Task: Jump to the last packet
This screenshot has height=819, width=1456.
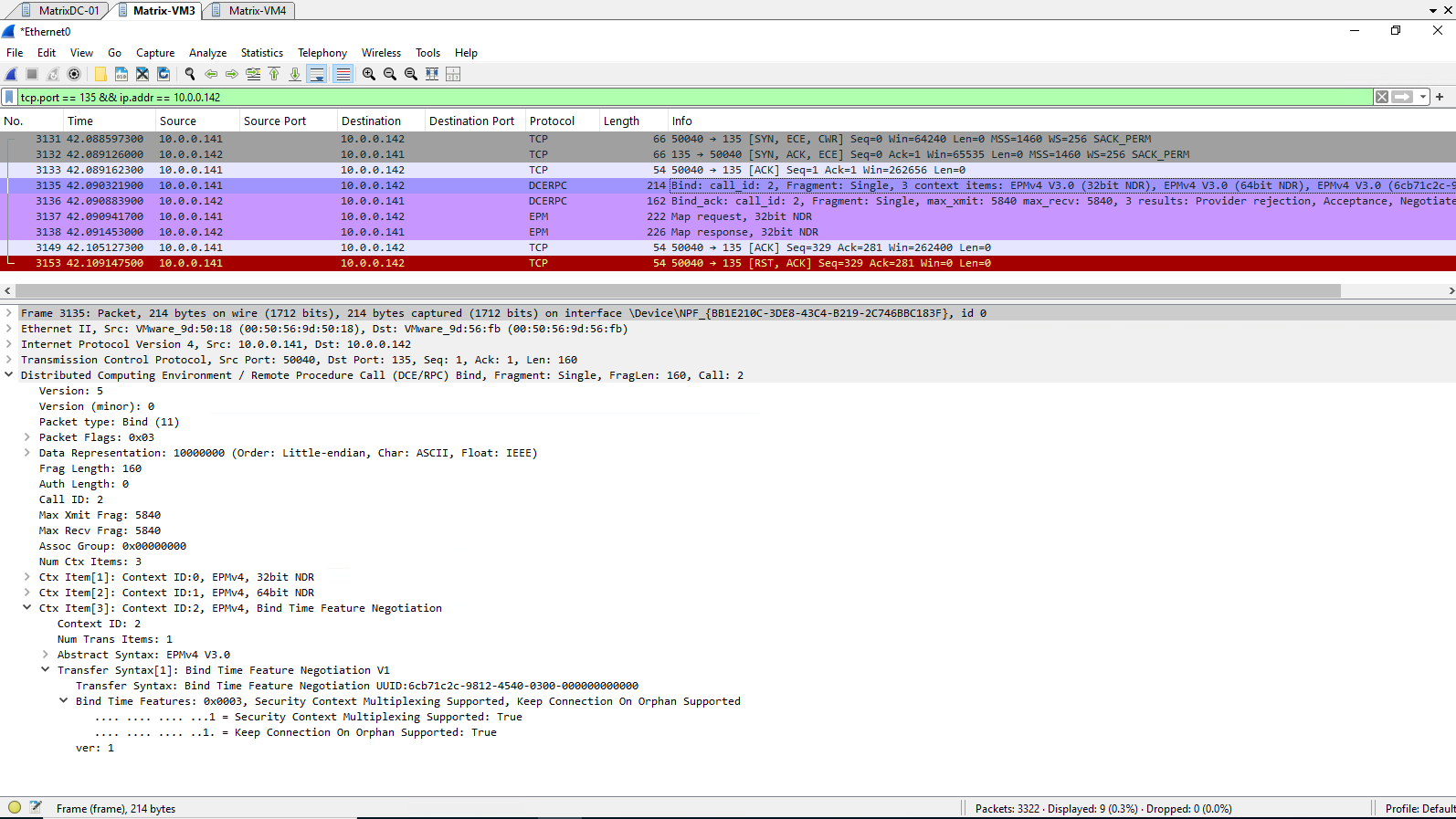Action: [295, 74]
